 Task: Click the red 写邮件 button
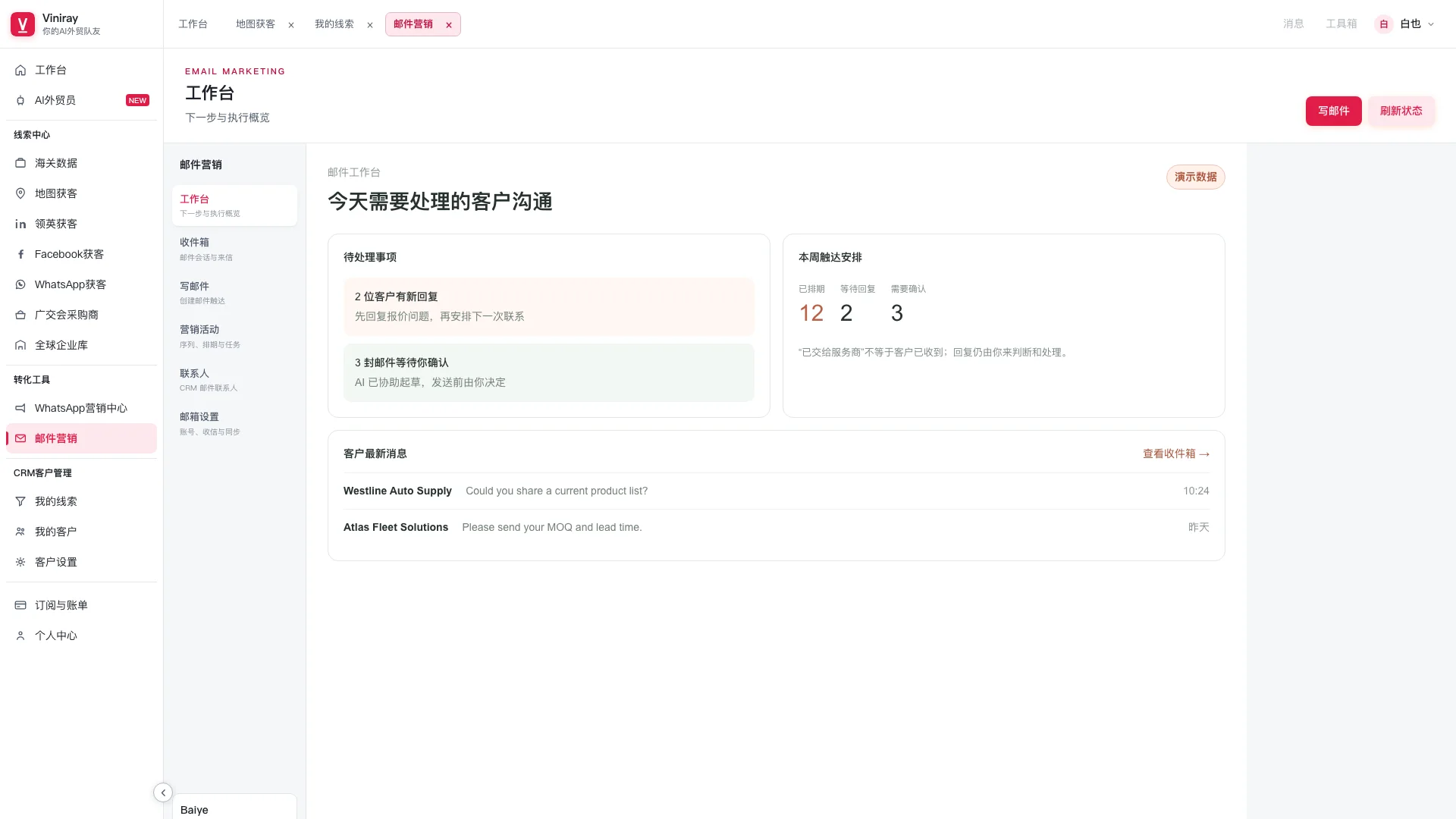click(1333, 111)
